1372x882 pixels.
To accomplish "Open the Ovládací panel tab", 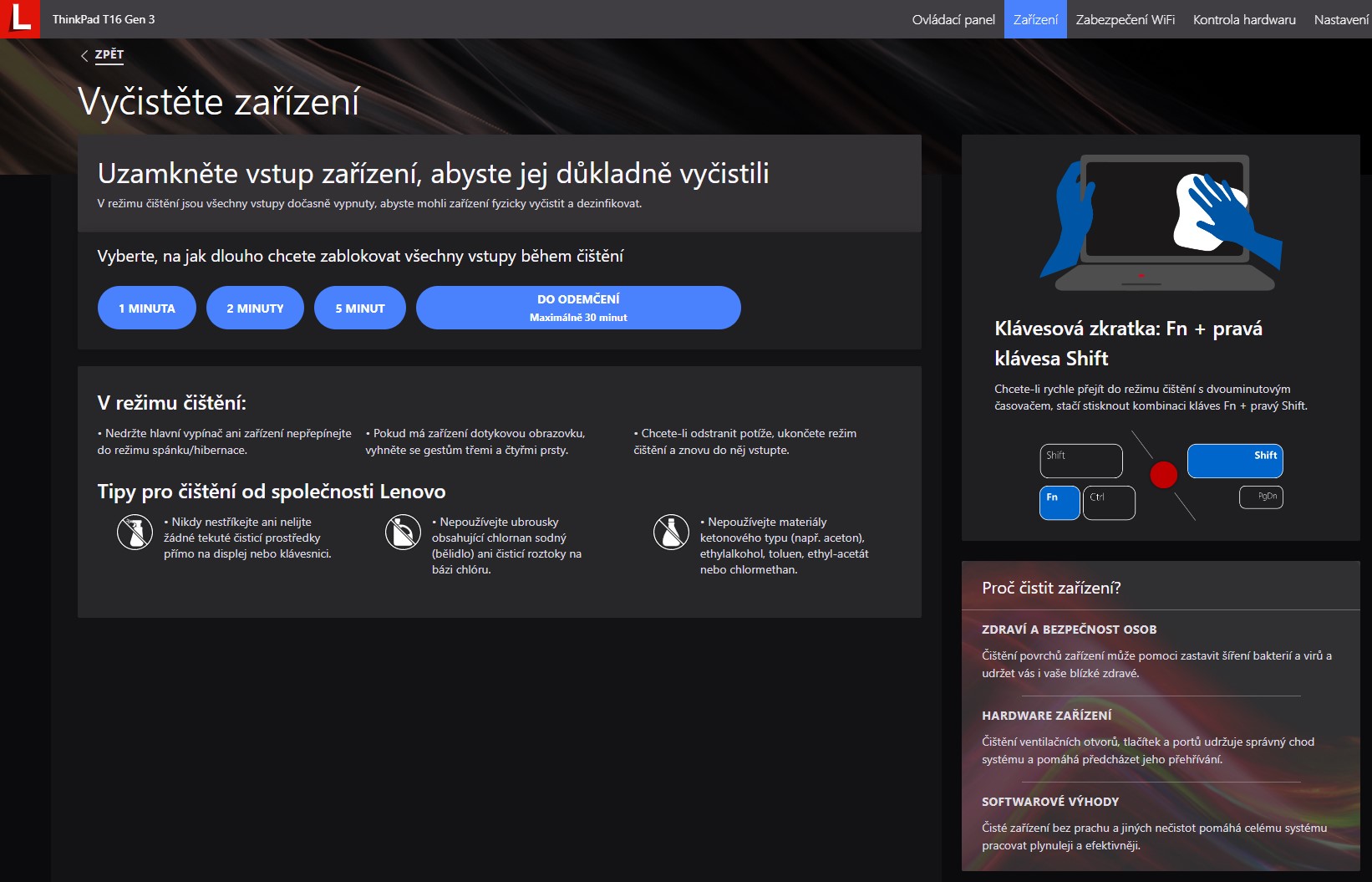I will pos(953,19).
